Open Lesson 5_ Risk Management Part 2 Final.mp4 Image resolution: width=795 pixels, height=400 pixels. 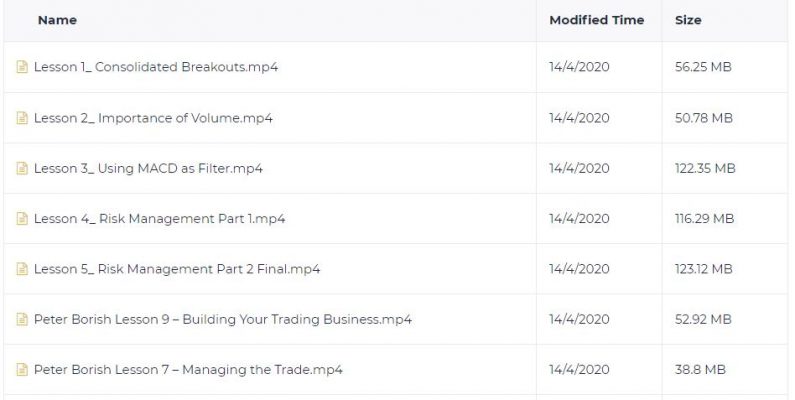pyautogui.click(x=177, y=269)
